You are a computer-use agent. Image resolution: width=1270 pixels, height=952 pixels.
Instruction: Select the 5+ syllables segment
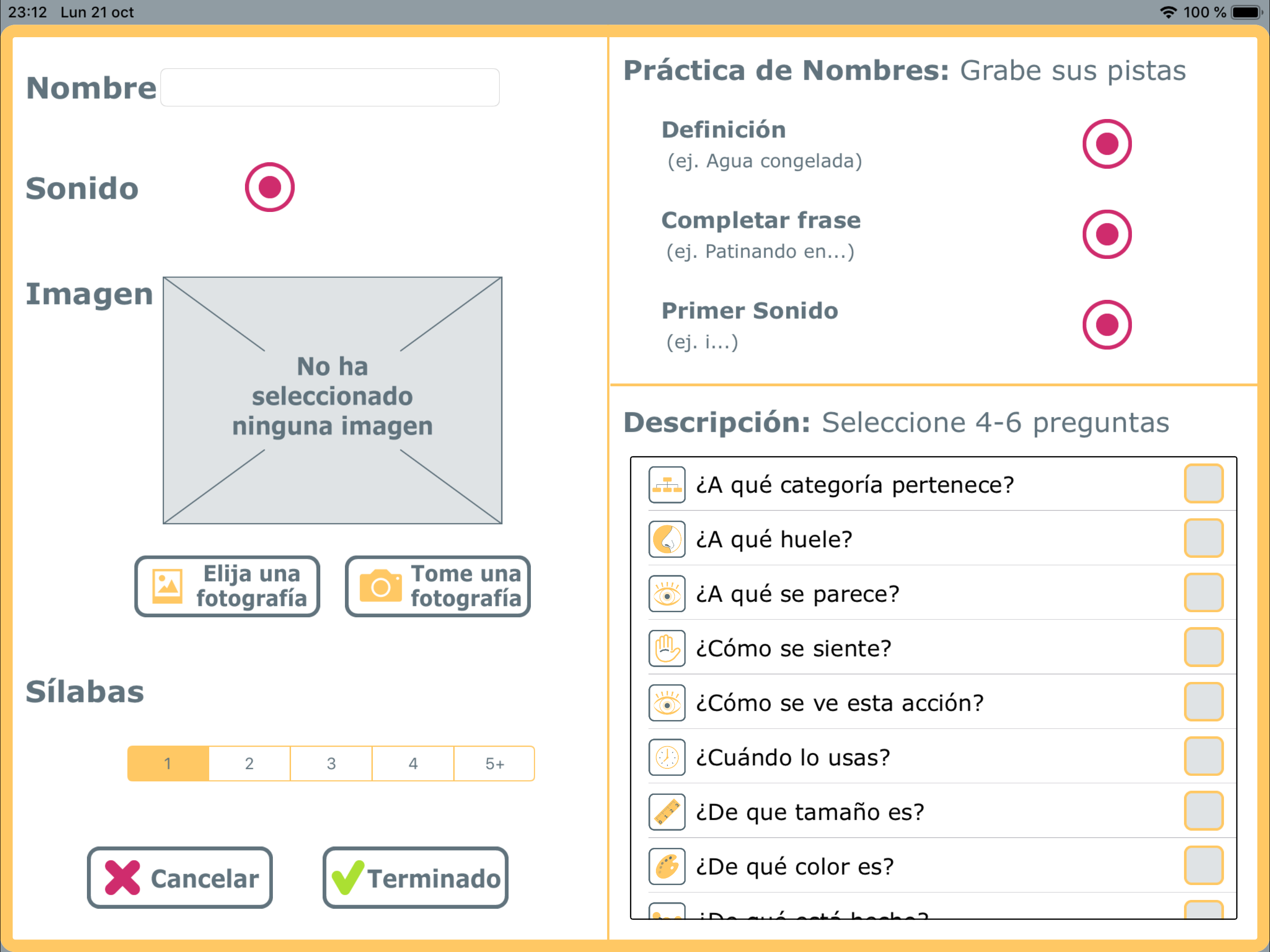click(494, 764)
